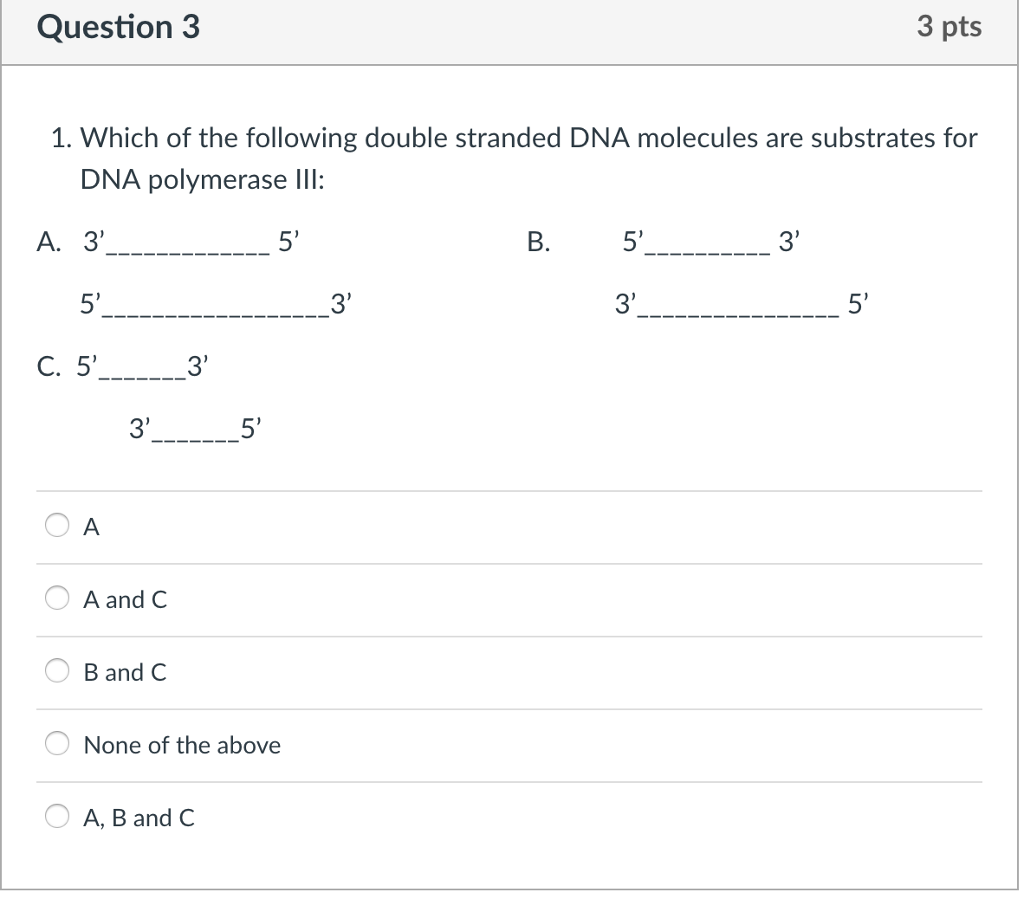This screenshot has width=1024, height=899.
Task: Click the divider line above answer A
Action: click(x=510, y=489)
